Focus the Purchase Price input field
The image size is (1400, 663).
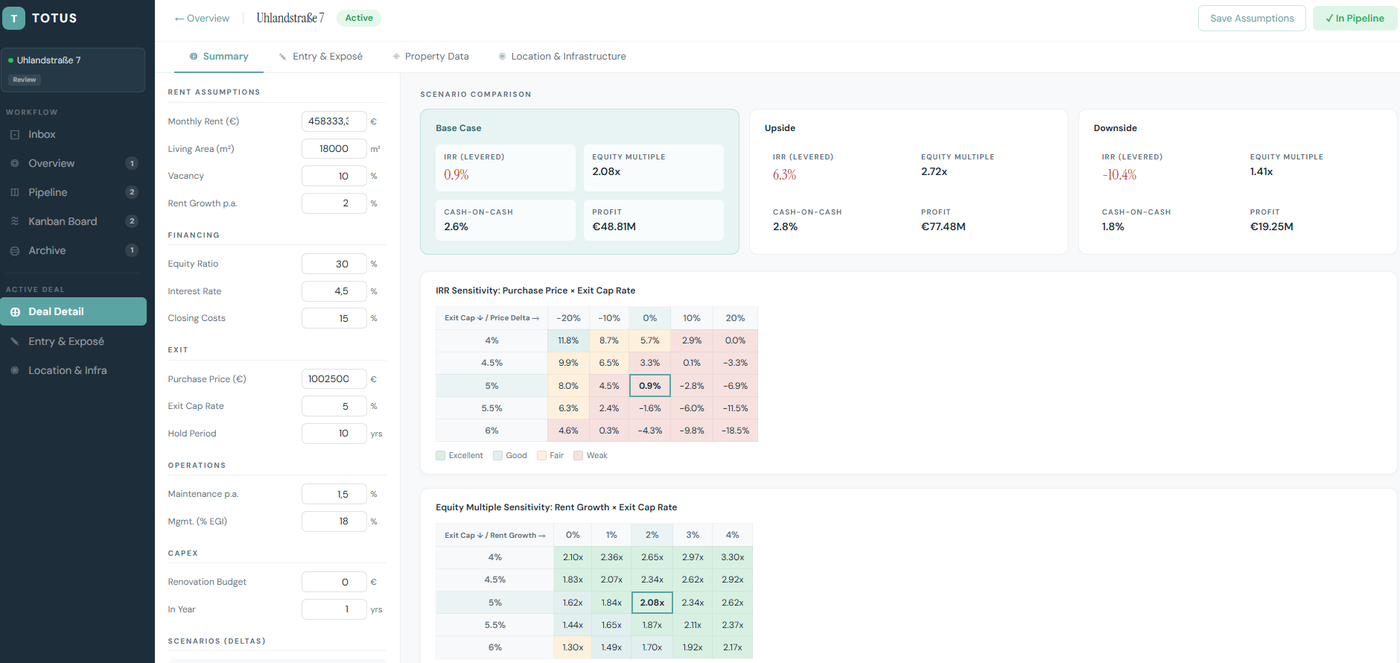click(334, 379)
